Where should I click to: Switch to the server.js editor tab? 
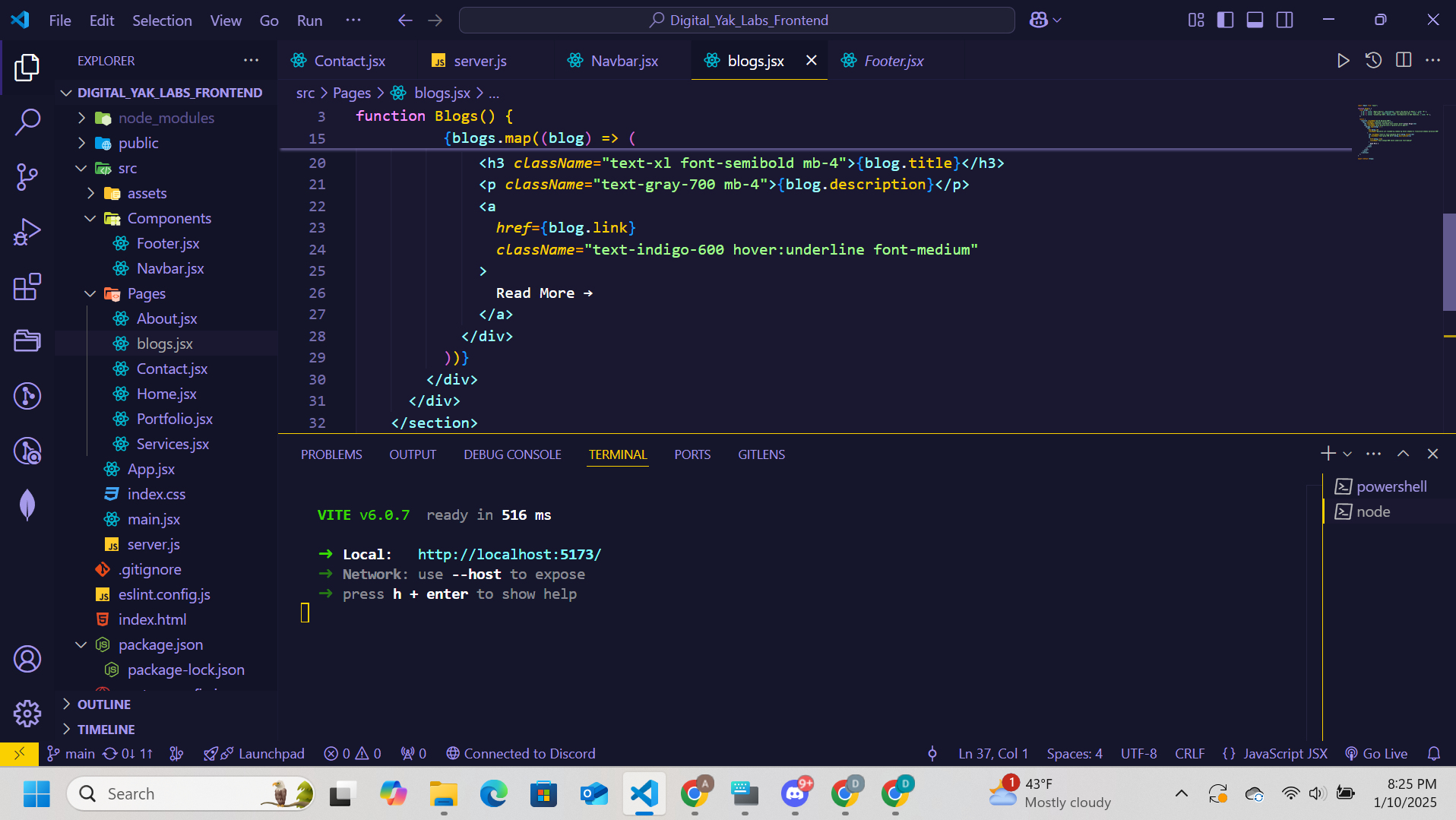pyautogui.click(x=480, y=61)
